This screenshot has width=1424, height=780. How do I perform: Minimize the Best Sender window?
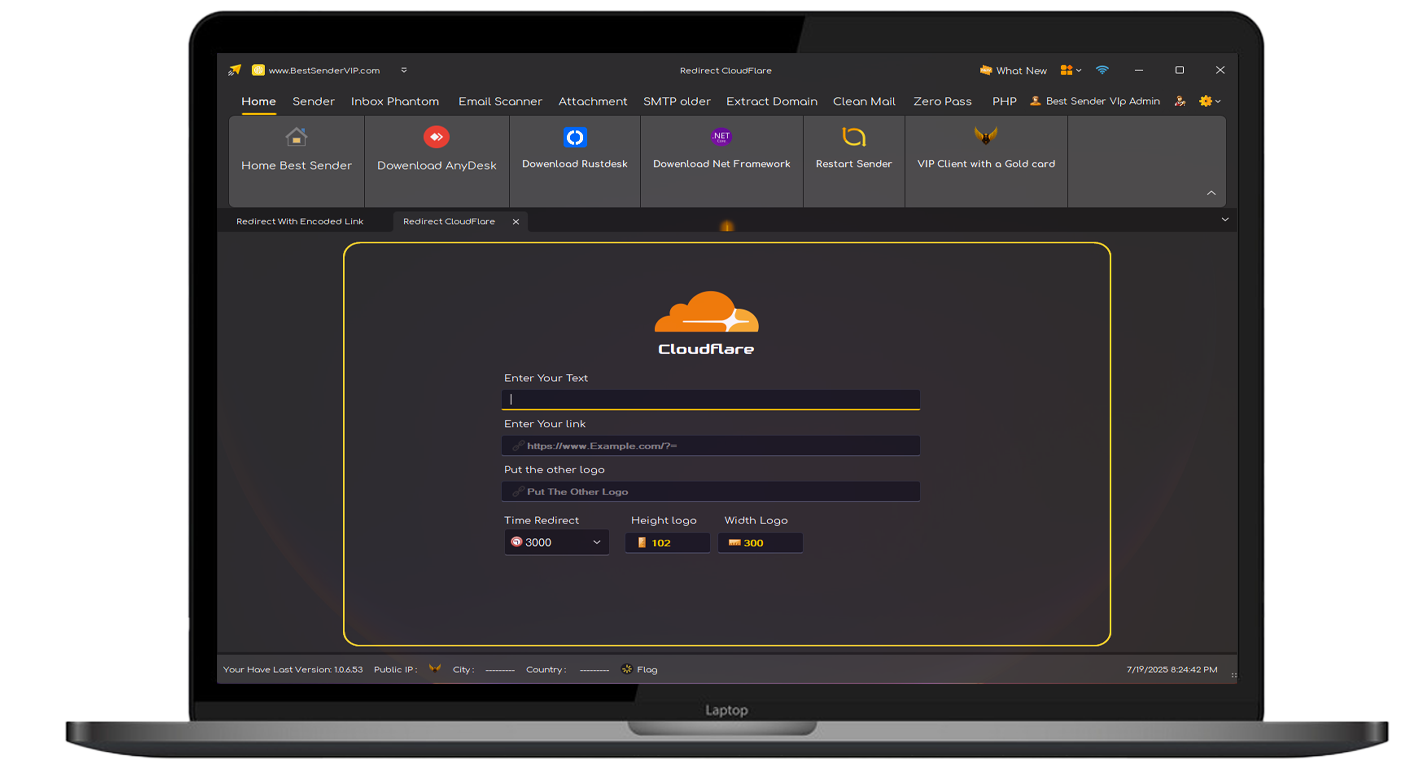1138,70
